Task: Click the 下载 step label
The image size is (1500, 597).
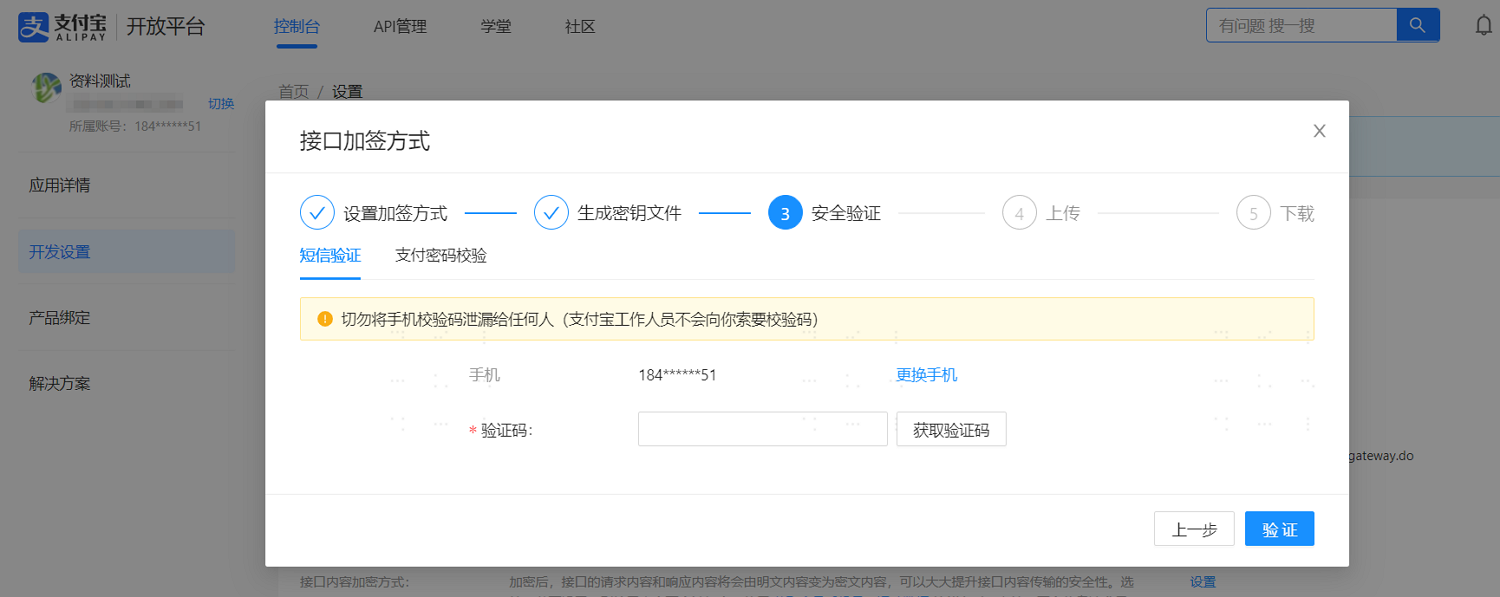Action: (x=1297, y=213)
